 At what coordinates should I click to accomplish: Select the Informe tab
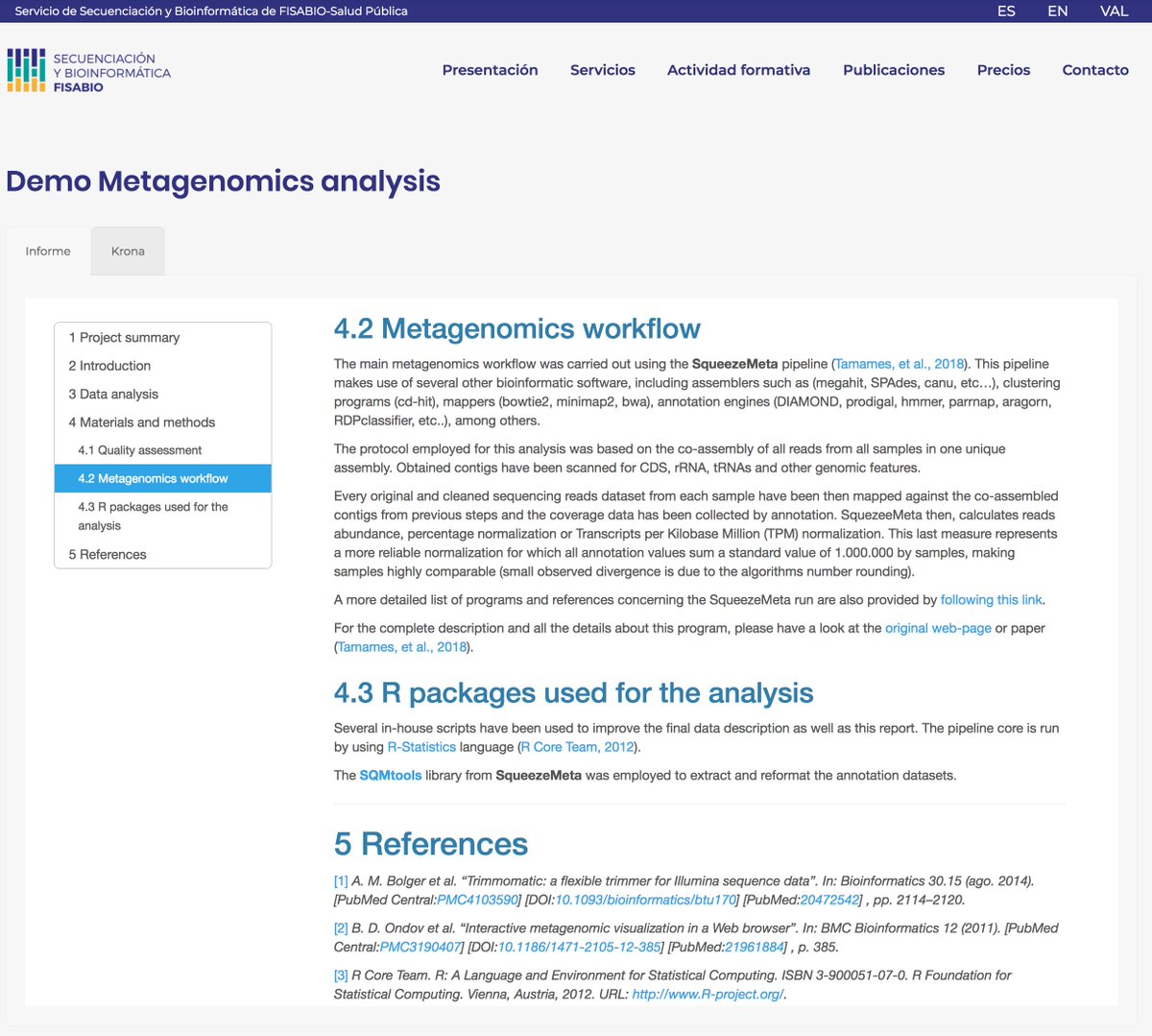(x=48, y=252)
